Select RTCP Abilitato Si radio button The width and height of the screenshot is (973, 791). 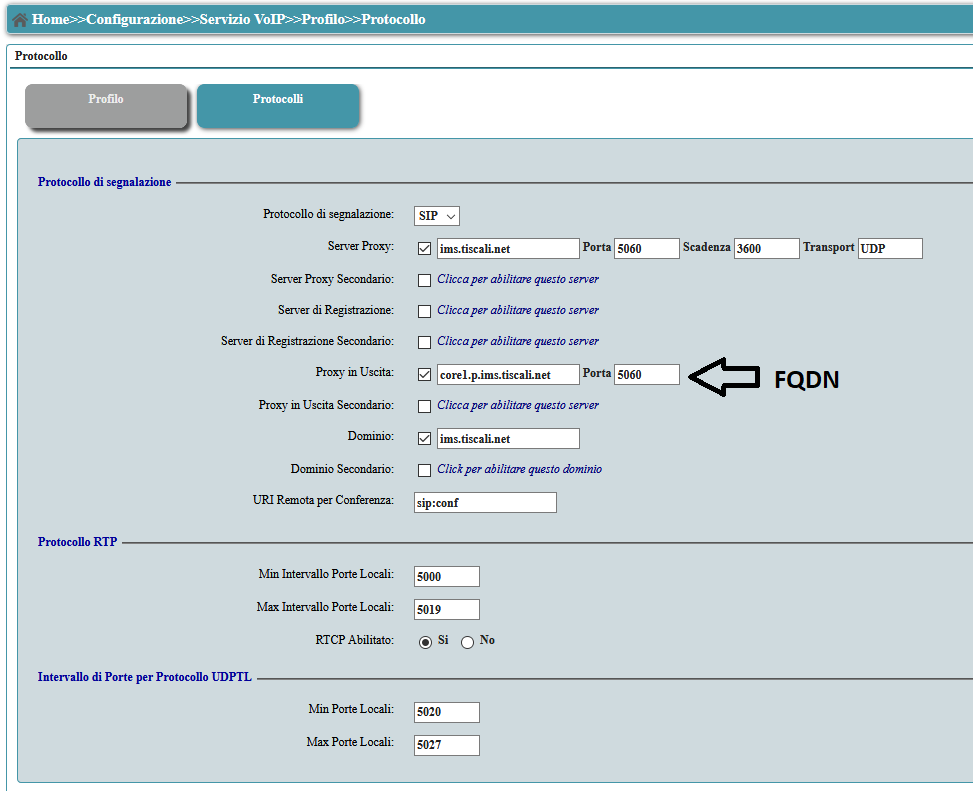425,642
